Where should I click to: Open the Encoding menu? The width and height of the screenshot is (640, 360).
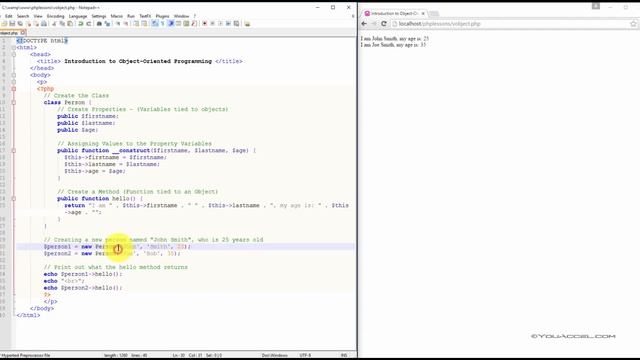pos(56,16)
